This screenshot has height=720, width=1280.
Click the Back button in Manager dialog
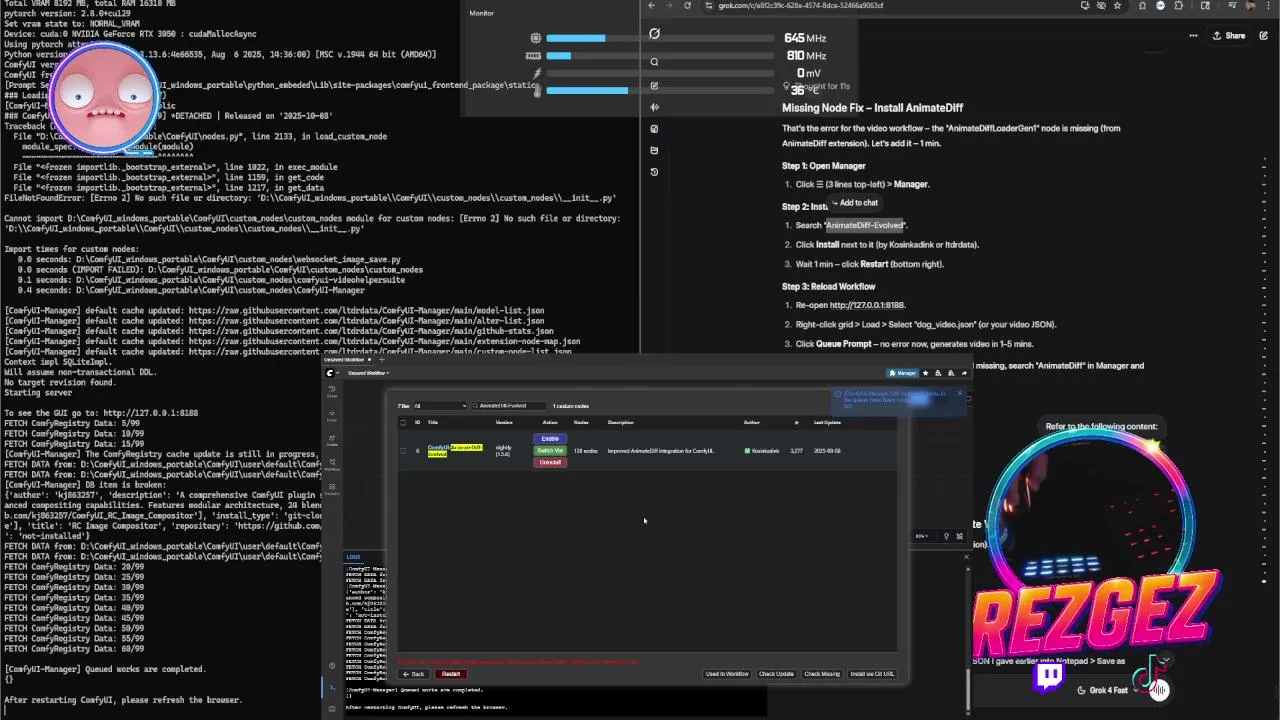(414, 674)
